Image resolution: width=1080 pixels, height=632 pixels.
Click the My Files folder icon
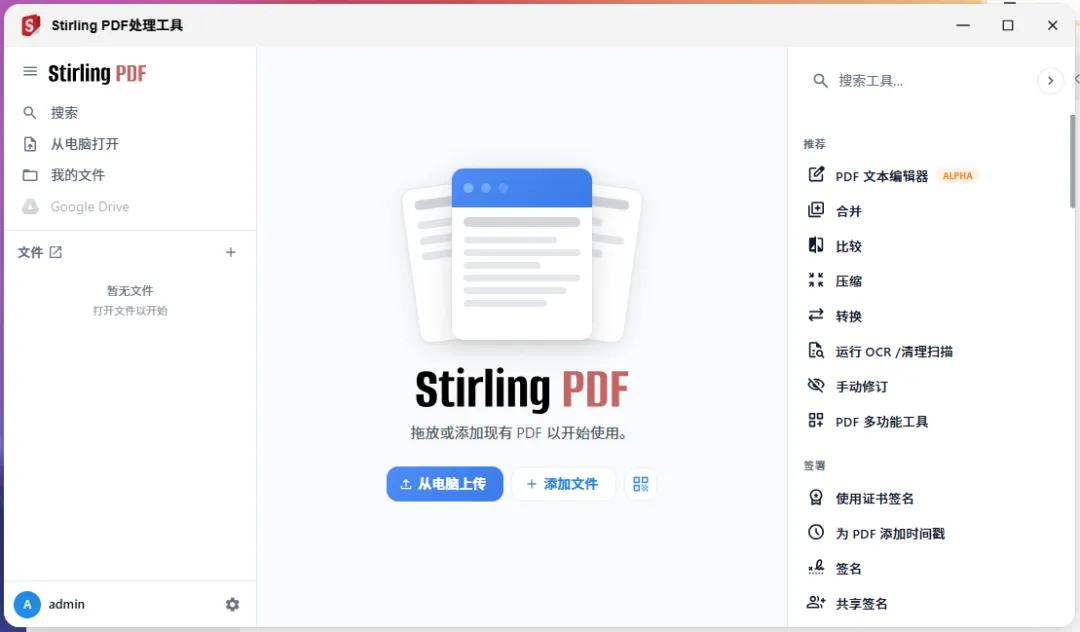(x=30, y=175)
